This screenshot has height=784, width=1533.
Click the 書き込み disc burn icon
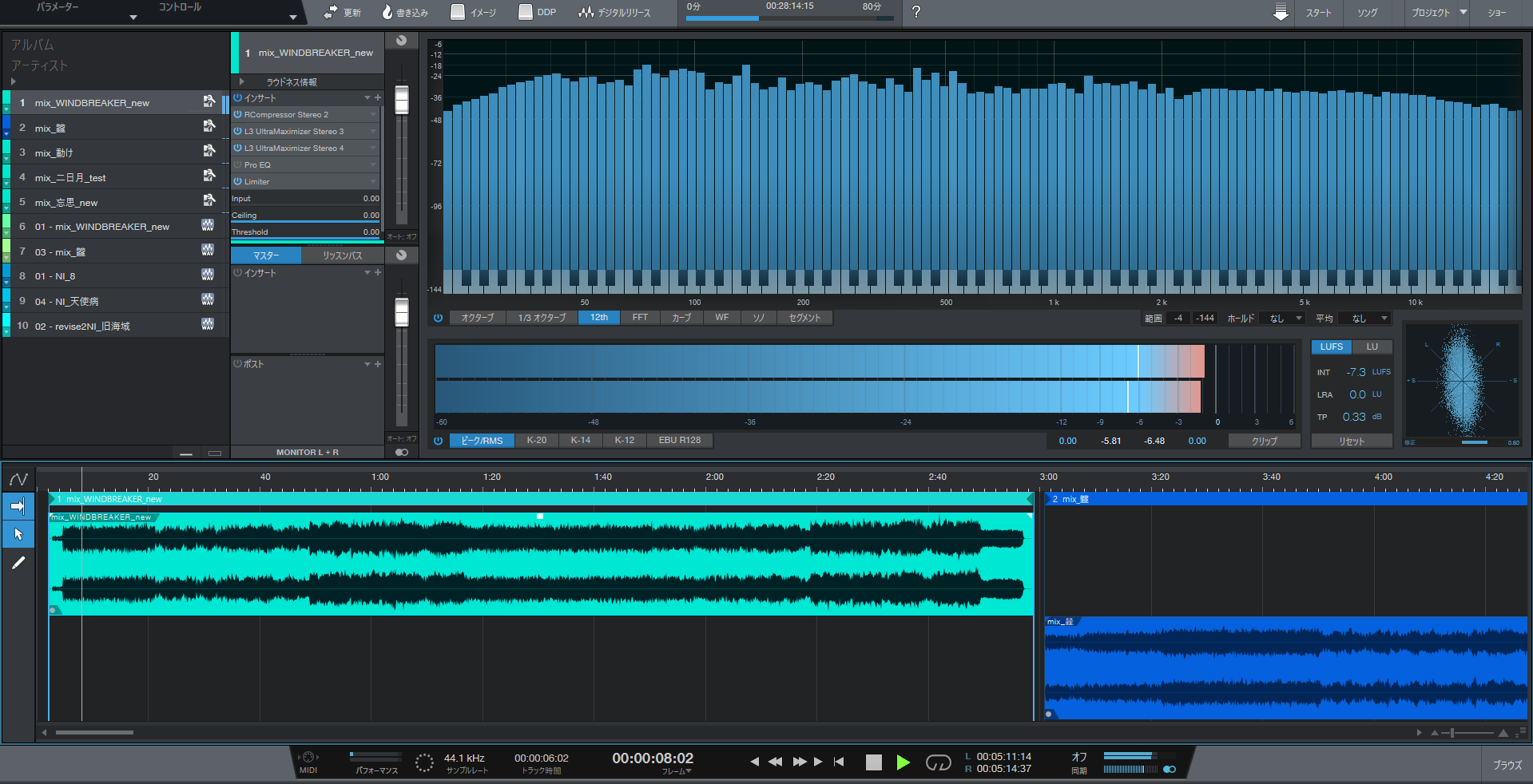pos(388,12)
